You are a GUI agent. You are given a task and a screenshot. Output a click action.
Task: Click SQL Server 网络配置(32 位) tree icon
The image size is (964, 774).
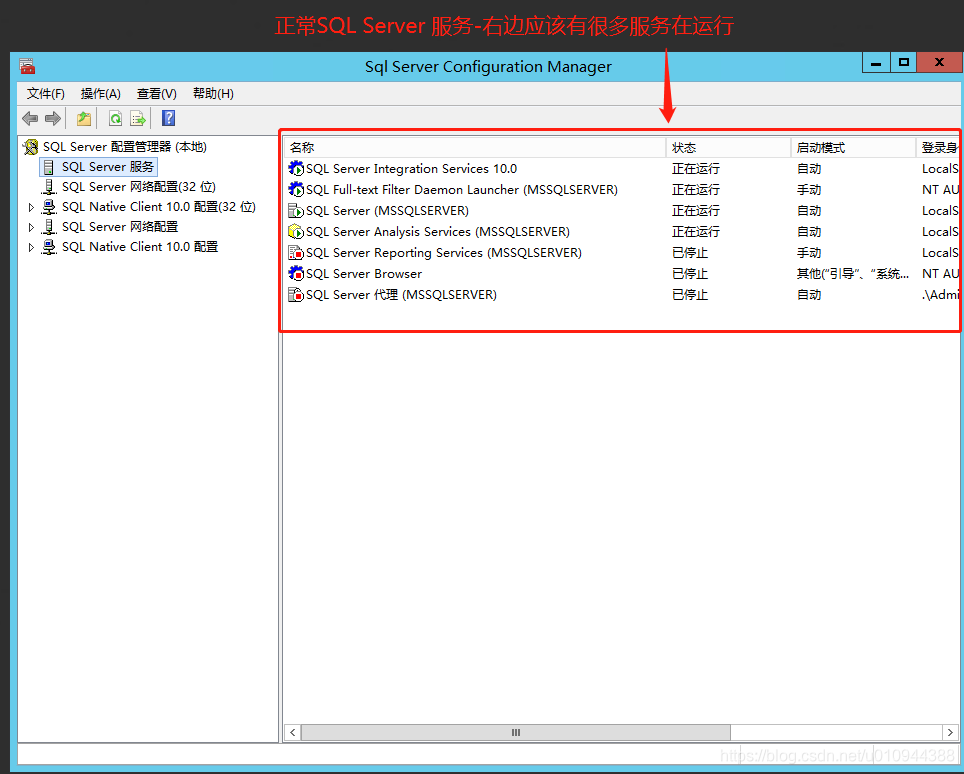(49, 187)
